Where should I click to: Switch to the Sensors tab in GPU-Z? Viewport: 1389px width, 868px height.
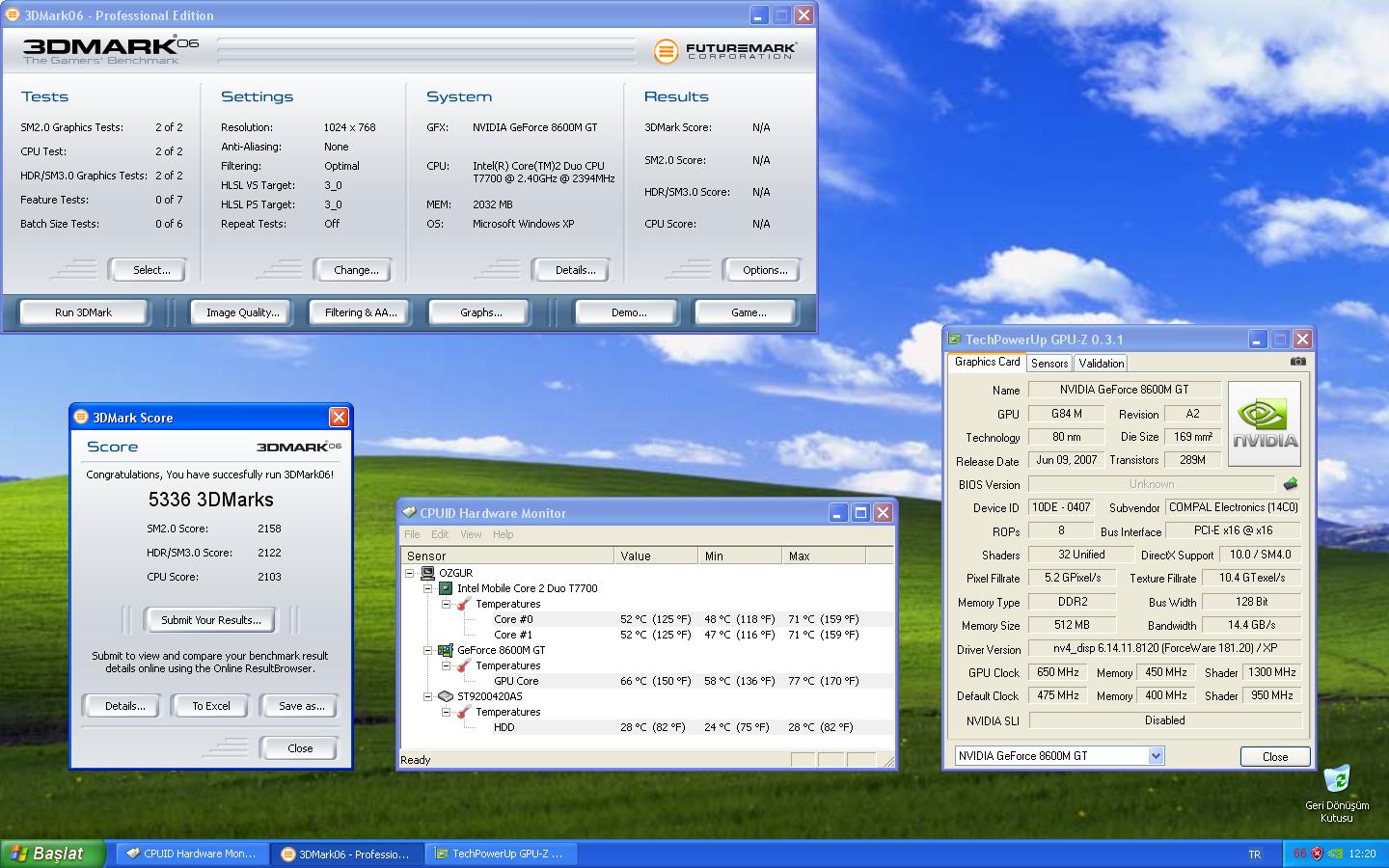[x=1049, y=364]
